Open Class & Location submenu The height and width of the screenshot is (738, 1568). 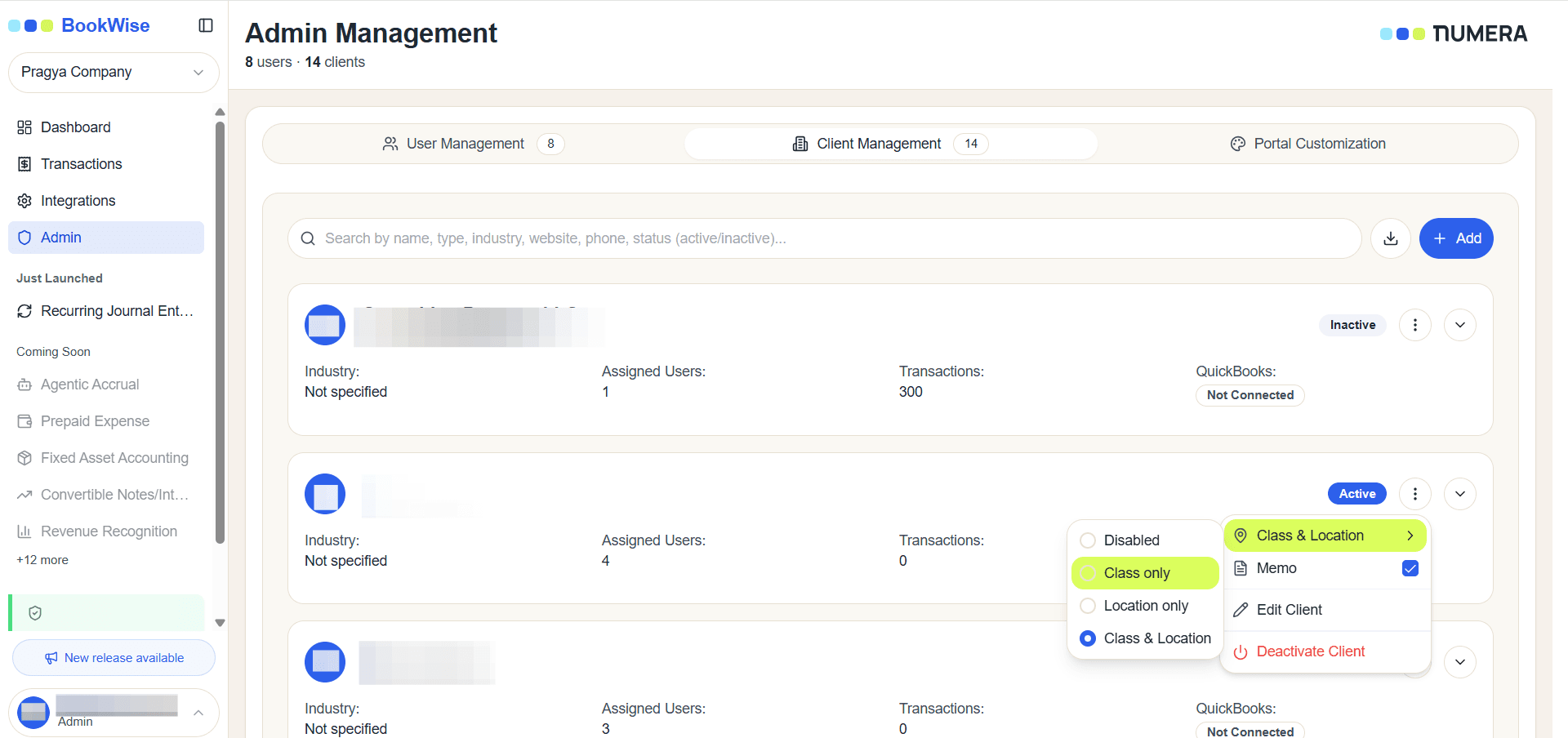(x=1325, y=536)
